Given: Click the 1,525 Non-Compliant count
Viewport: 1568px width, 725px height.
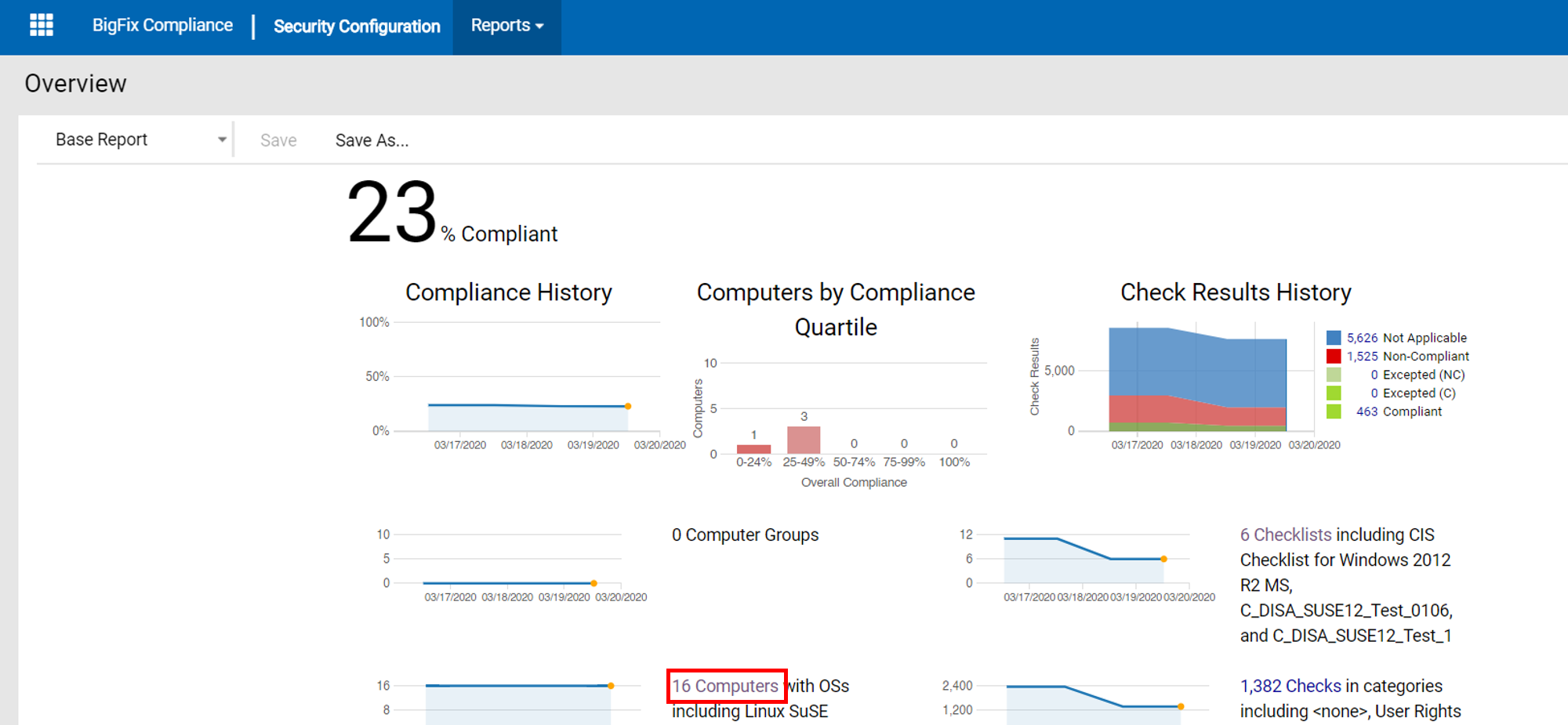Looking at the screenshot, I should [x=1362, y=357].
